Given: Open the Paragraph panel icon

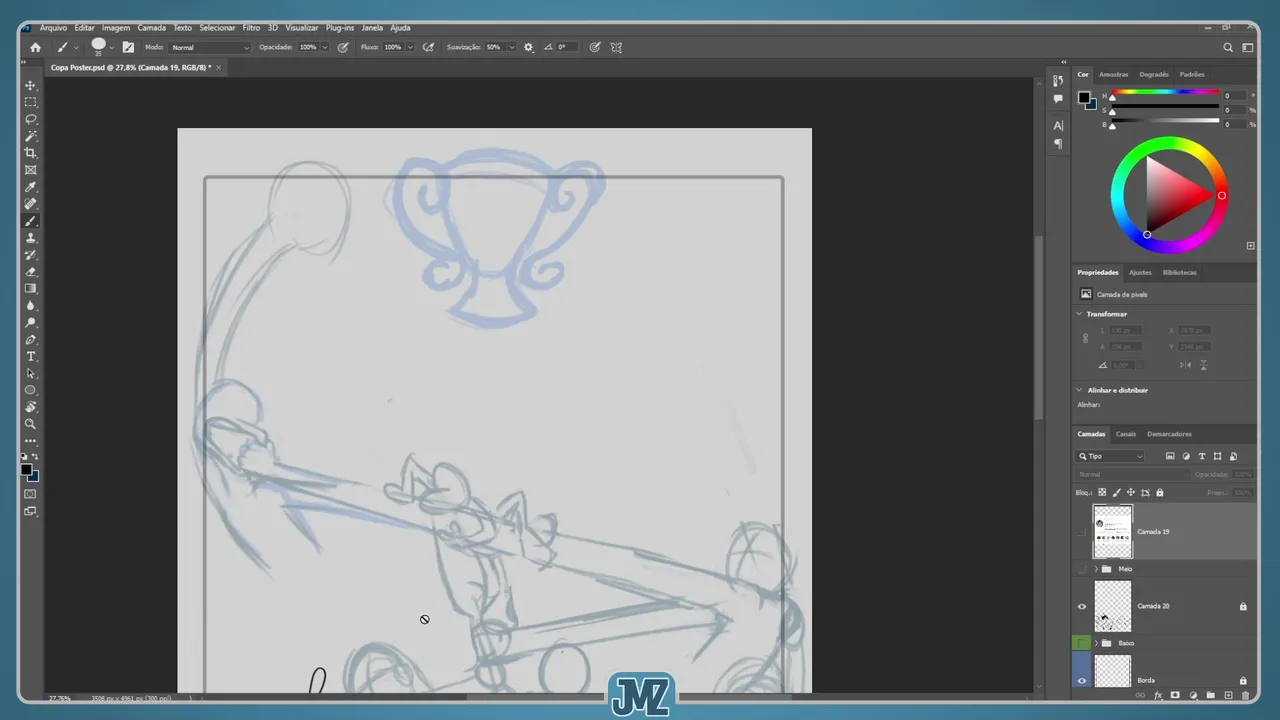Looking at the screenshot, I should [x=1058, y=144].
